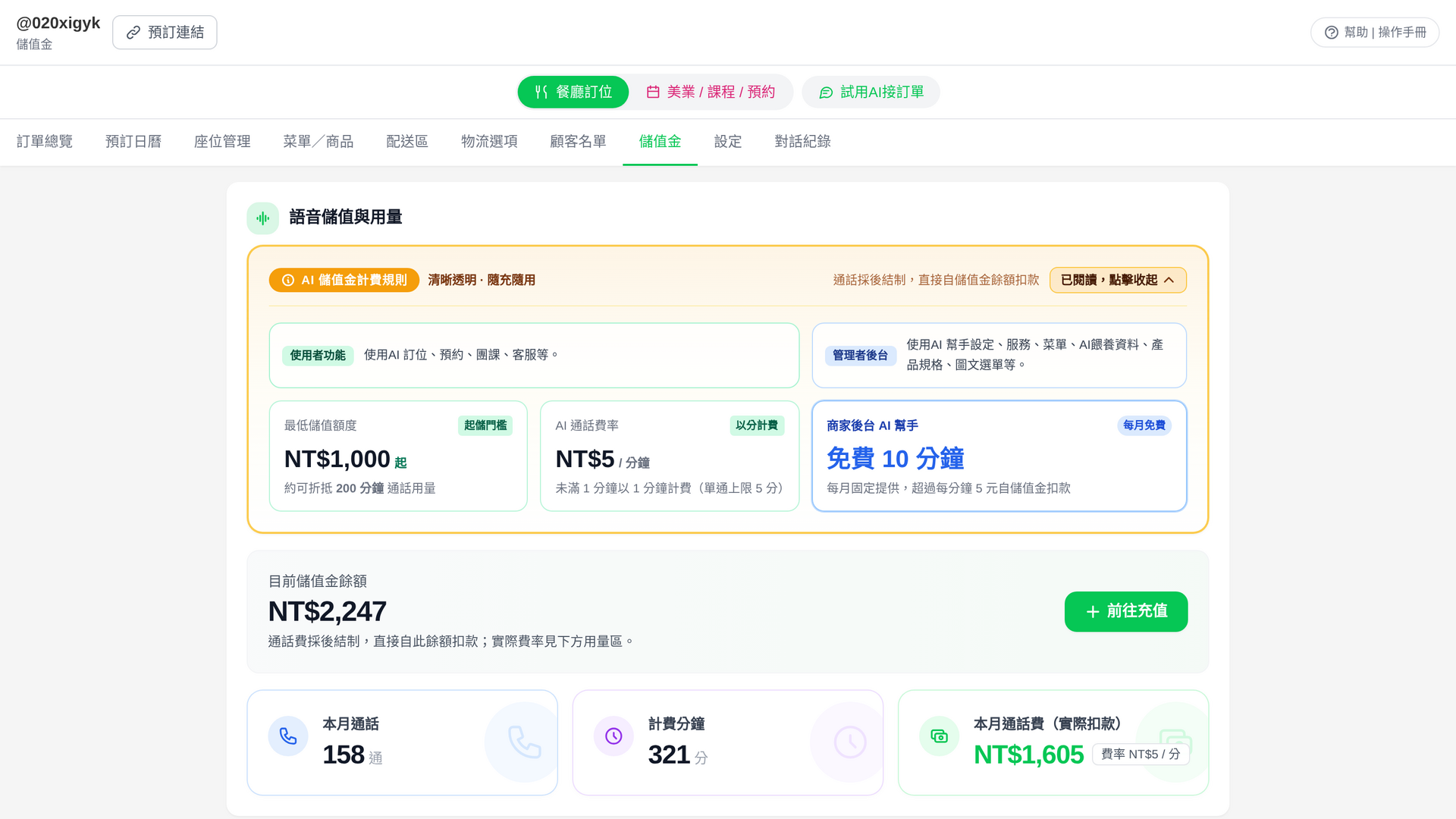This screenshot has height=819, width=1456.
Task: Click the 使用者功能 tag
Action: [x=318, y=356]
